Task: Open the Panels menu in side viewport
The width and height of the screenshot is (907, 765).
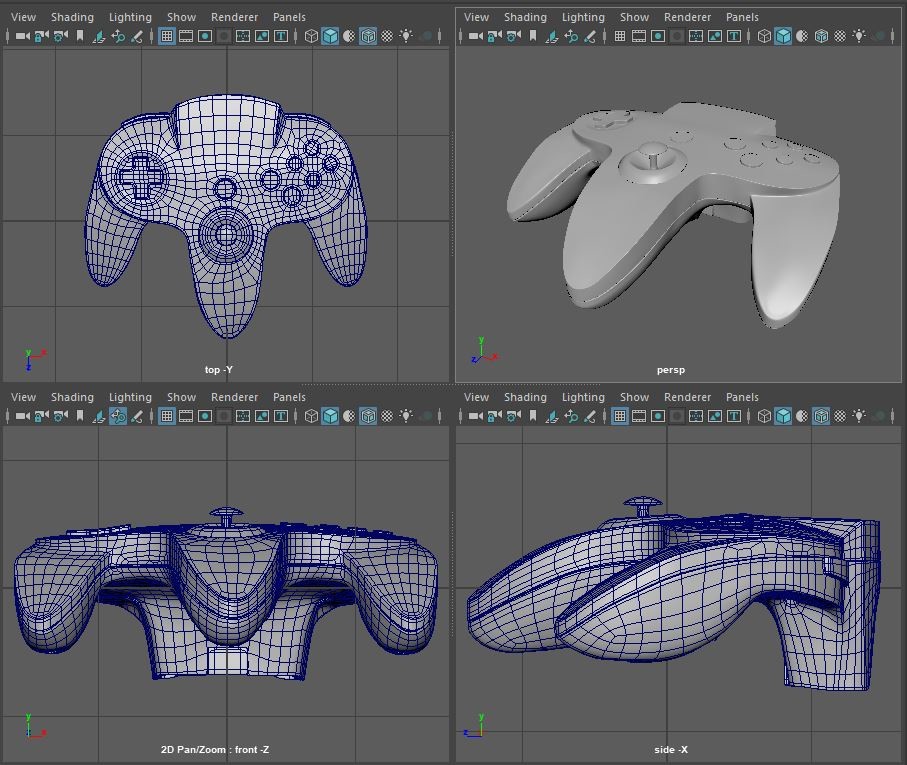Action: click(x=743, y=397)
